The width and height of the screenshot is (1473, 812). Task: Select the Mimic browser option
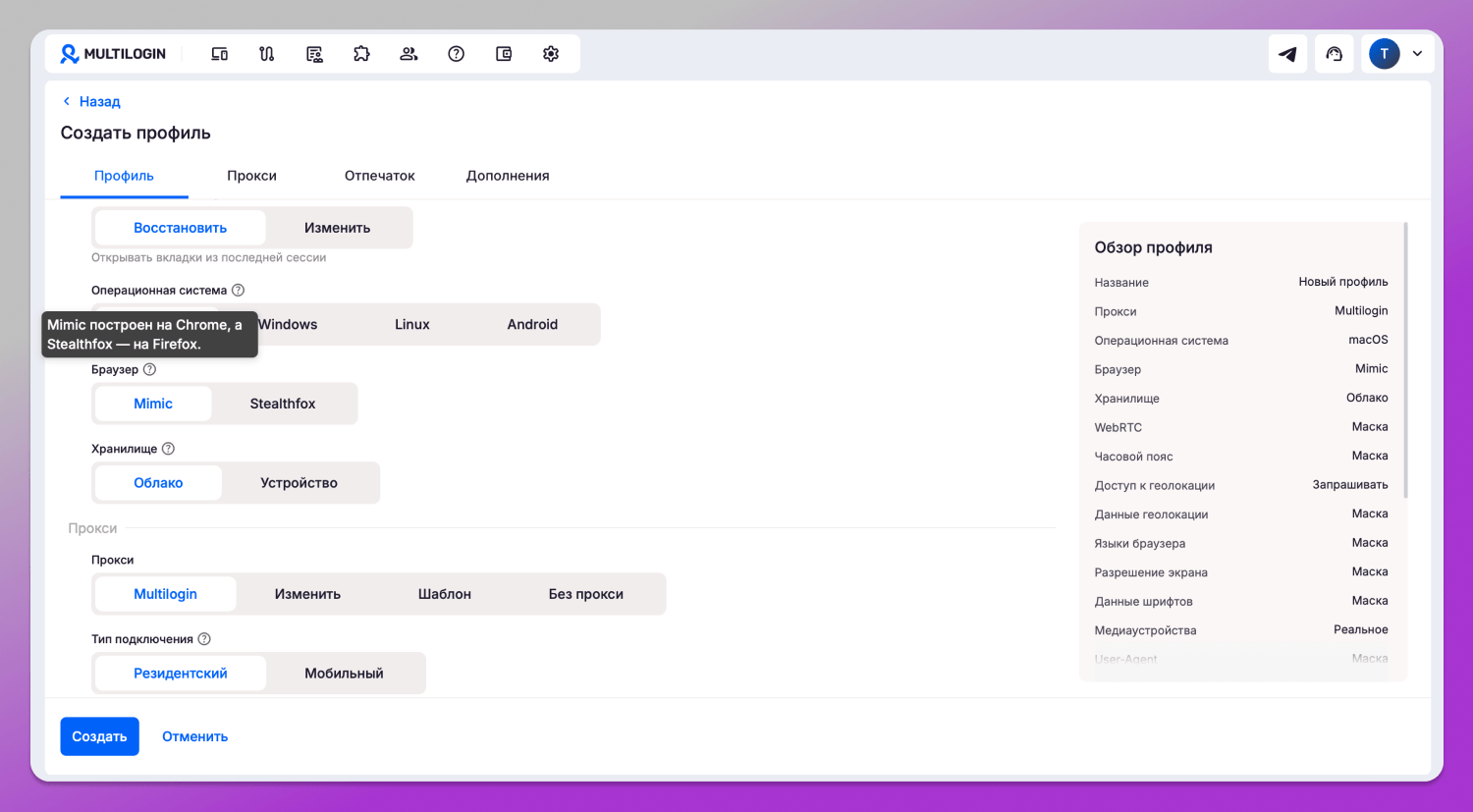tap(153, 404)
